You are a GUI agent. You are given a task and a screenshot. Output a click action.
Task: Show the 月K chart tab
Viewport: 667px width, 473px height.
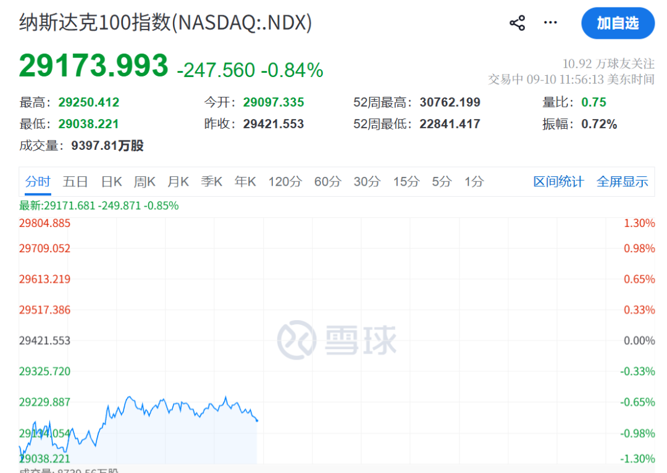coord(178,182)
